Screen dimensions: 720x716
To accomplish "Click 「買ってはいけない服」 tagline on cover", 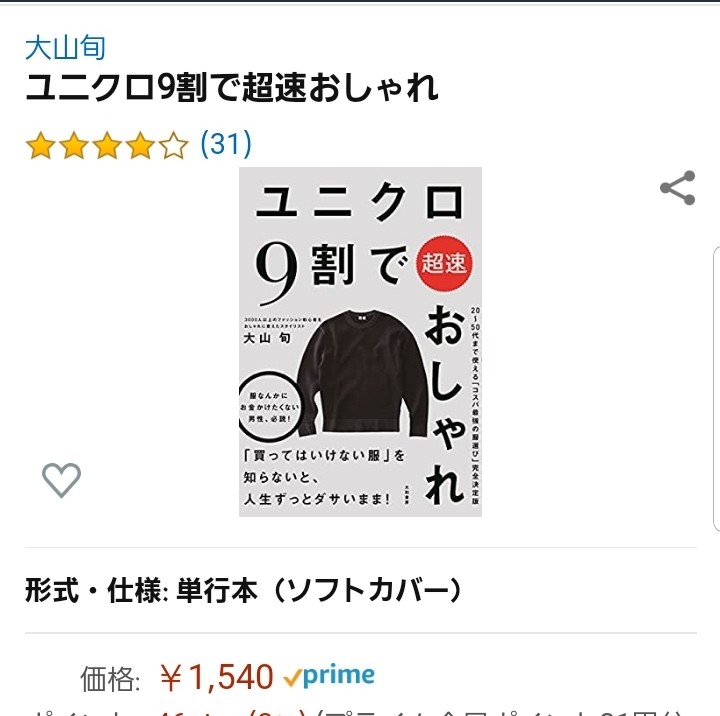I will [x=324, y=455].
